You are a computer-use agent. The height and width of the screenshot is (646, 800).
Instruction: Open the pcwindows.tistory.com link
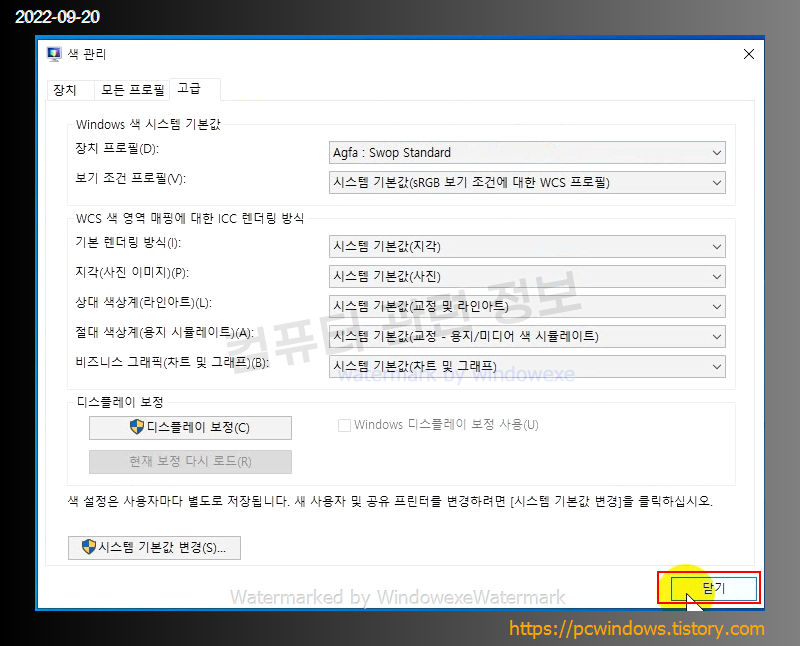click(x=637, y=629)
